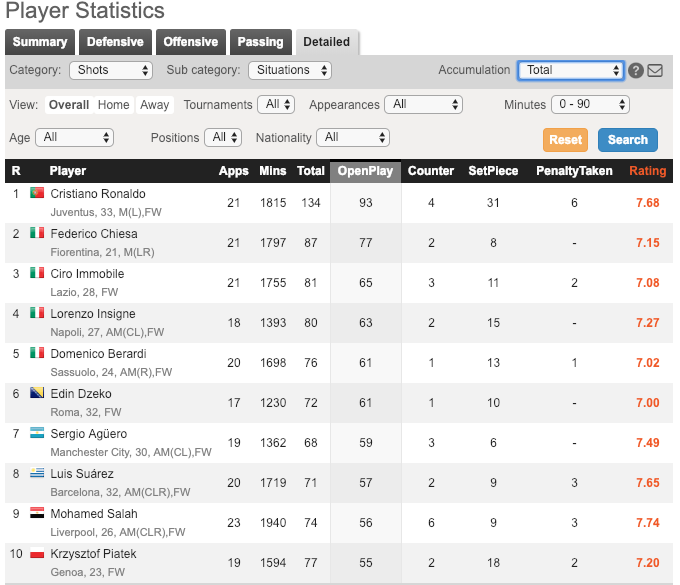Click Egypt flag beside Mohamed Salah
680x585 pixels.
(38, 513)
